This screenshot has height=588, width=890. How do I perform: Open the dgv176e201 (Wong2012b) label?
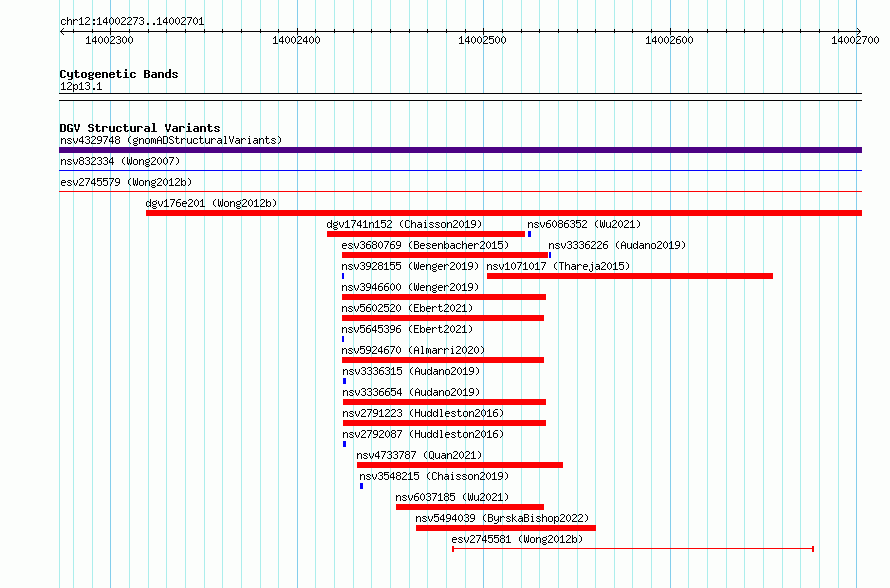tap(211, 203)
